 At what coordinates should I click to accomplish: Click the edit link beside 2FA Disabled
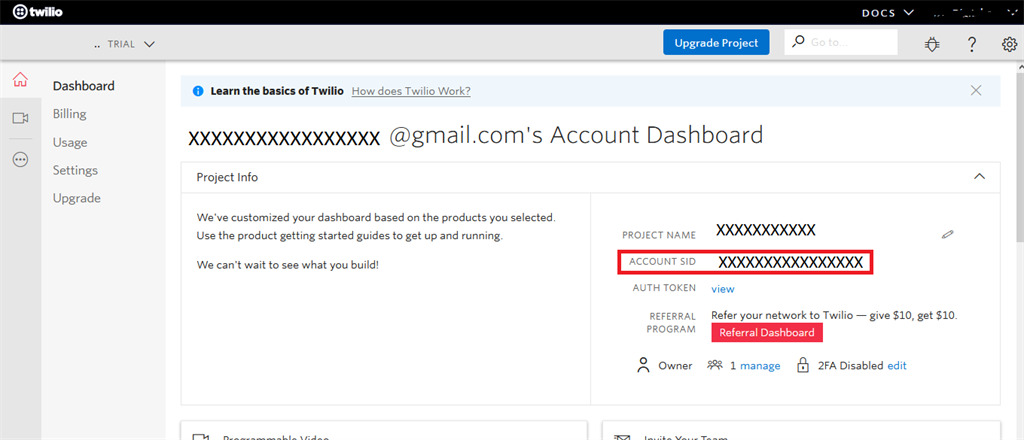pyautogui.click(x=897, y=366)
